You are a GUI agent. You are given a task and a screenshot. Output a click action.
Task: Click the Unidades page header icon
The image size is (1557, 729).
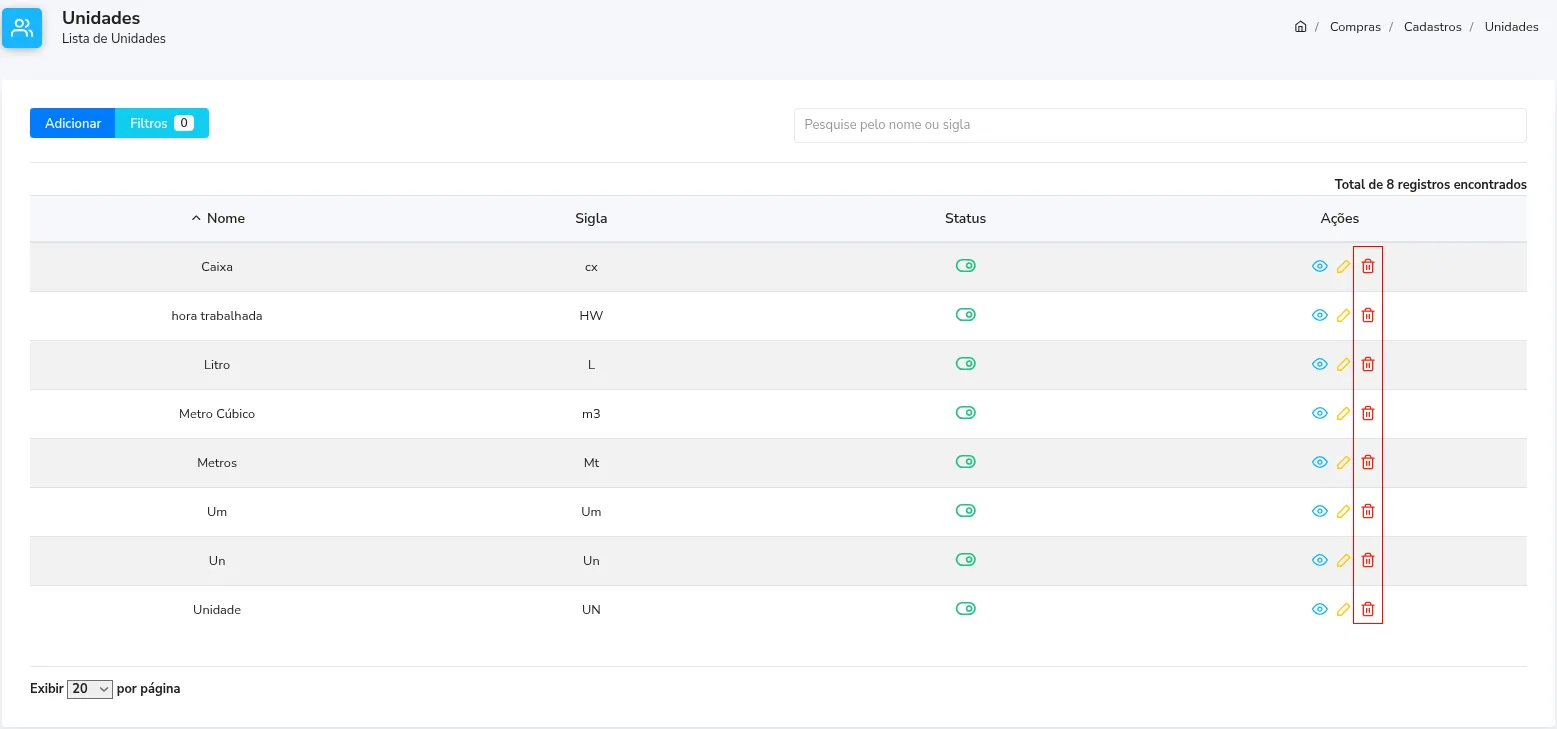22,28
